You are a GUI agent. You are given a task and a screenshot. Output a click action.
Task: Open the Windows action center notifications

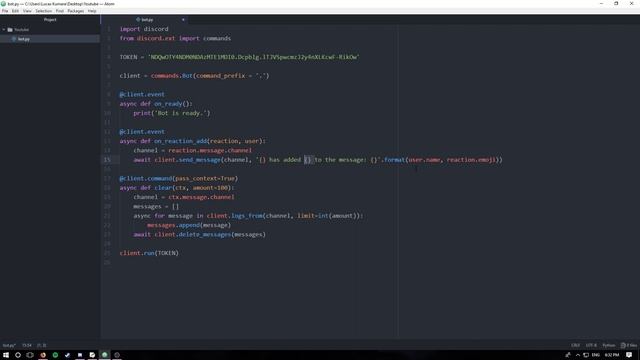tap(629, 355)
